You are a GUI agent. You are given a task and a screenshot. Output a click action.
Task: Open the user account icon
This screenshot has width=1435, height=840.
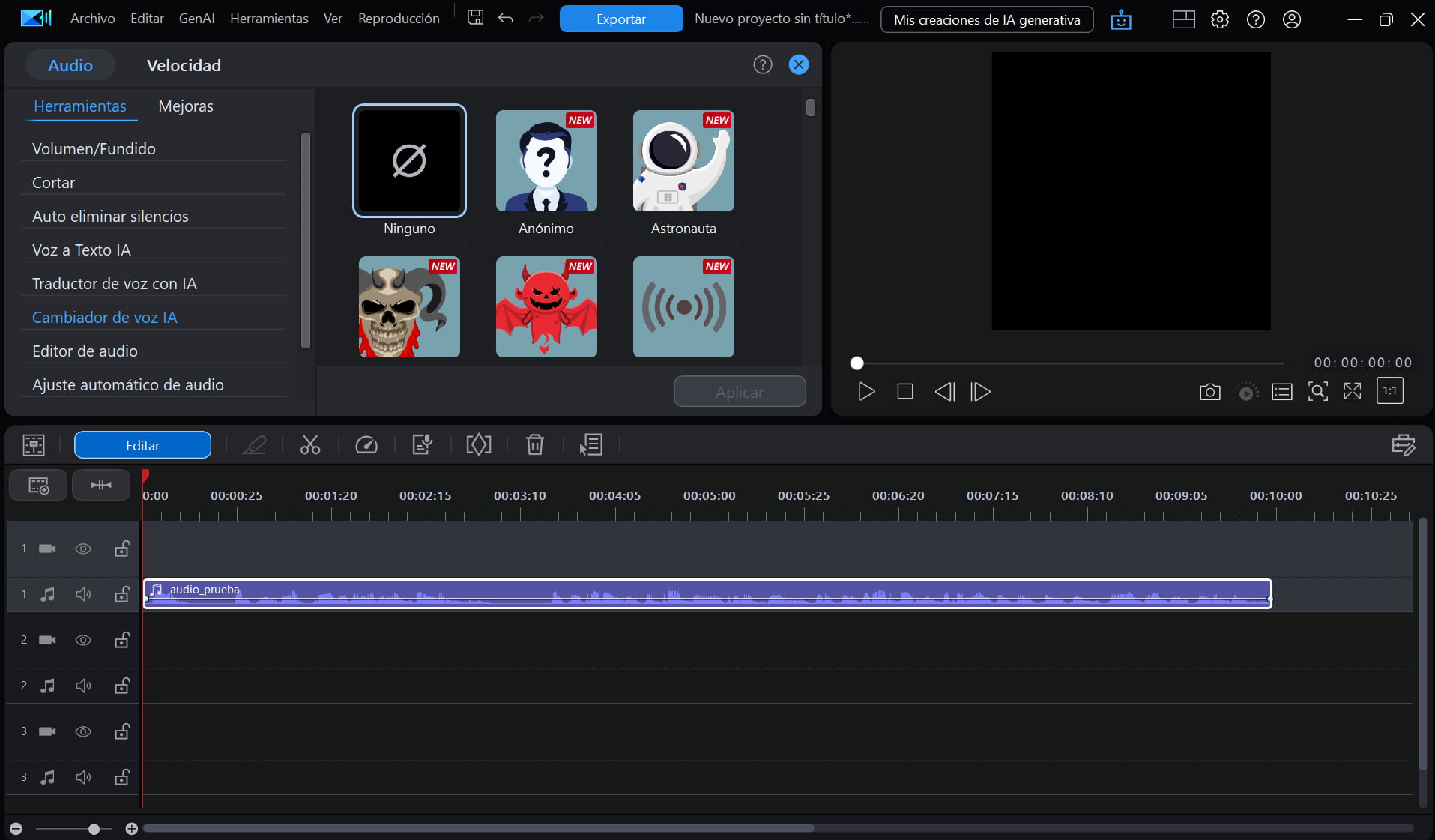click(1292, 19)
